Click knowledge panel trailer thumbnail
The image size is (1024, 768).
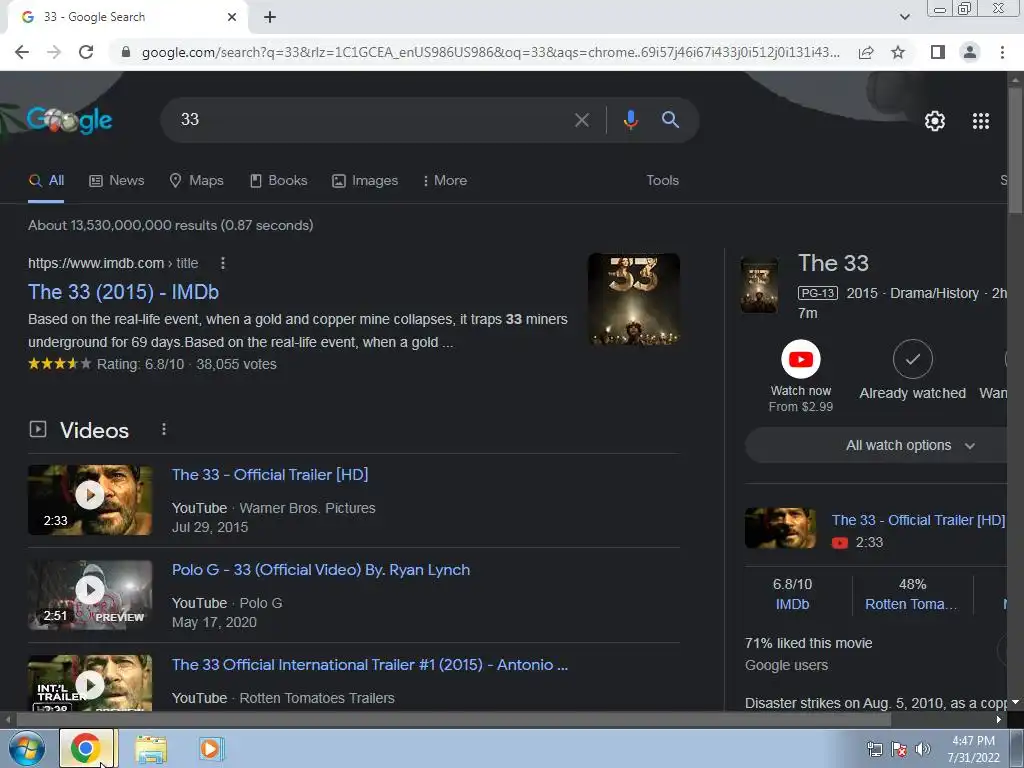[x=780, y=528]
